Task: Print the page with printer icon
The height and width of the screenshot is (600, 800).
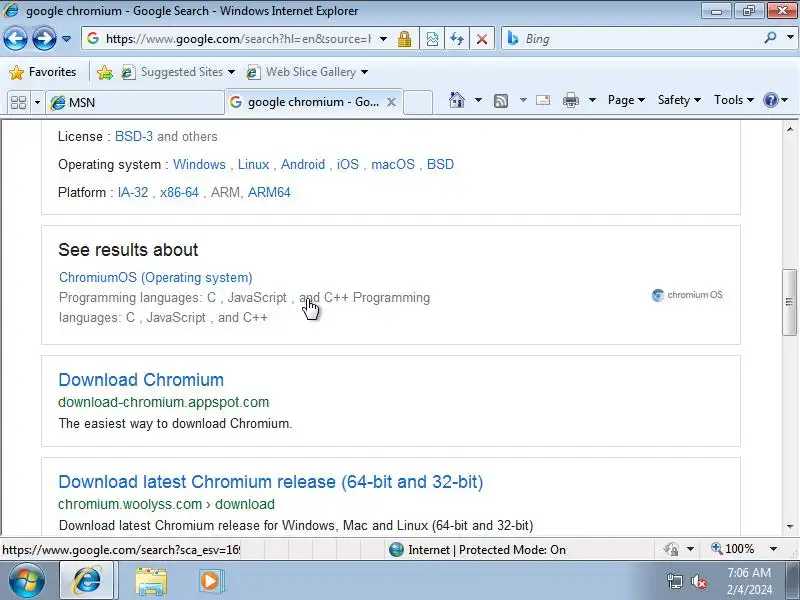Action: tap(570, 100)
